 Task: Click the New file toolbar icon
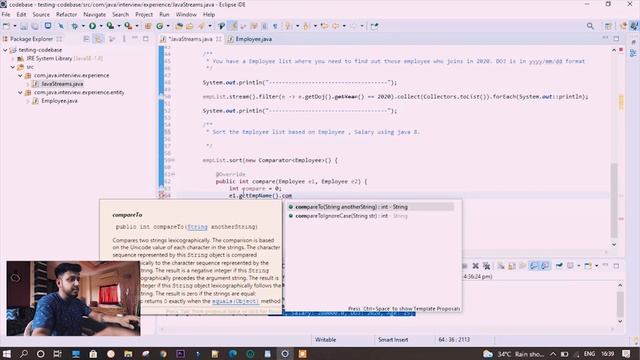(6, 26)
